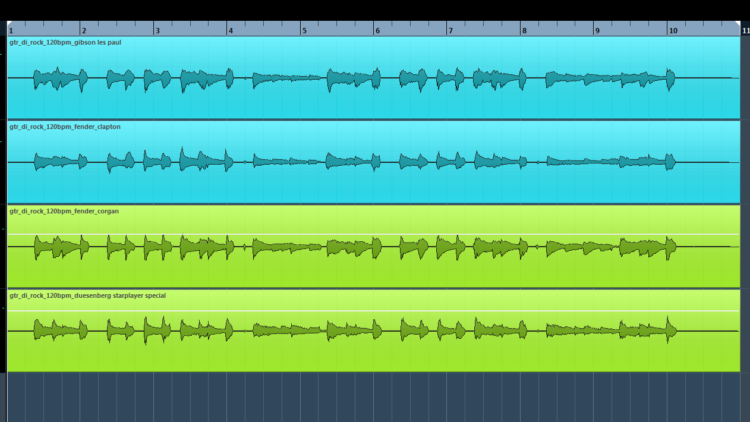Click bar 5 on the ruler
The width and height of the screenshot is (750, 422).
pos(304,31)
